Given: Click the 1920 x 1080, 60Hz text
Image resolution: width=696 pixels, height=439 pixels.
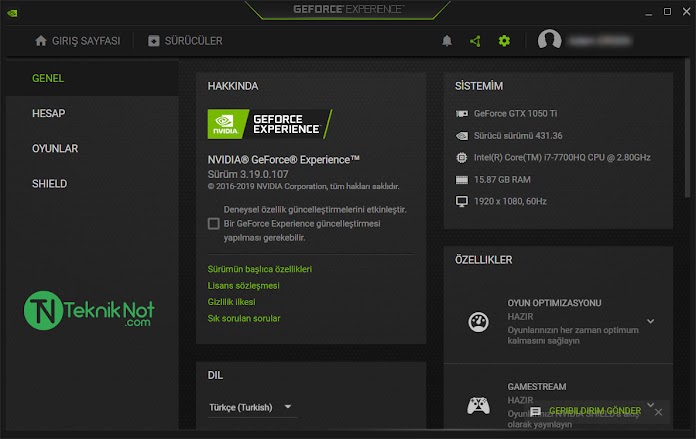Looking at the screenshot, I should (x=510, y=202).
